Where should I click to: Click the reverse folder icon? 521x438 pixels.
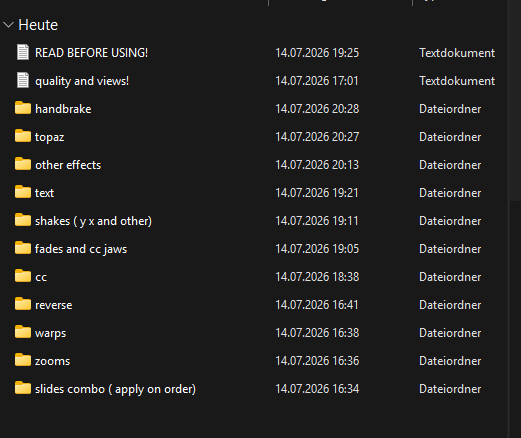(x=23, y=304)
